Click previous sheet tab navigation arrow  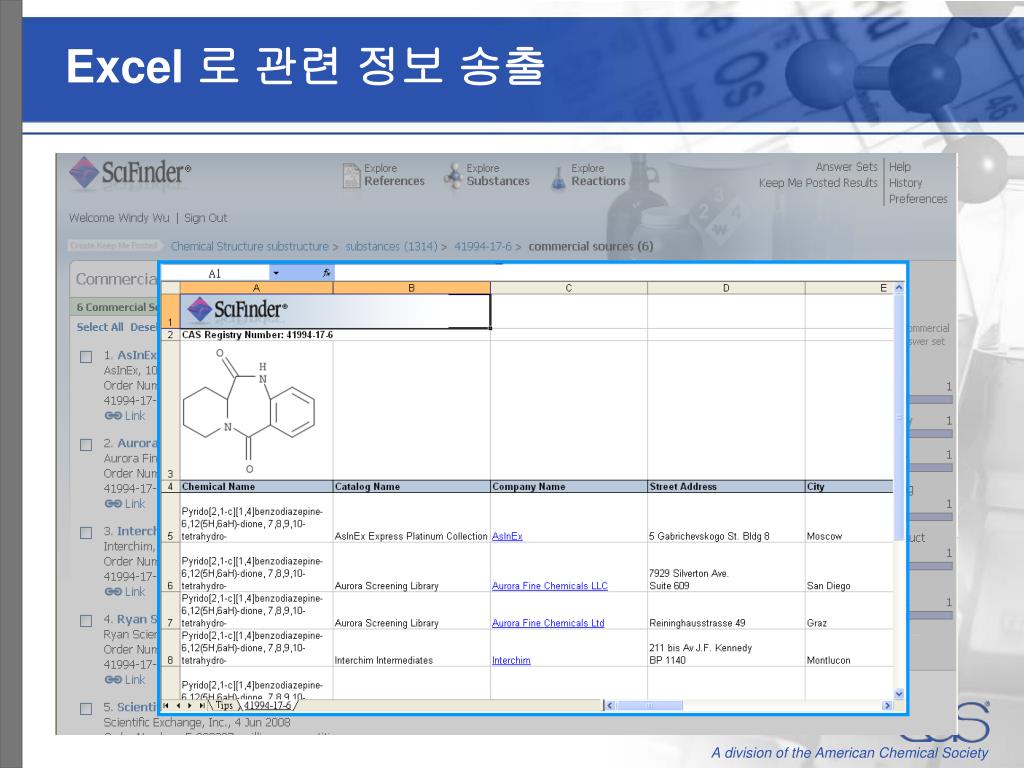click(x=178, y=706)
